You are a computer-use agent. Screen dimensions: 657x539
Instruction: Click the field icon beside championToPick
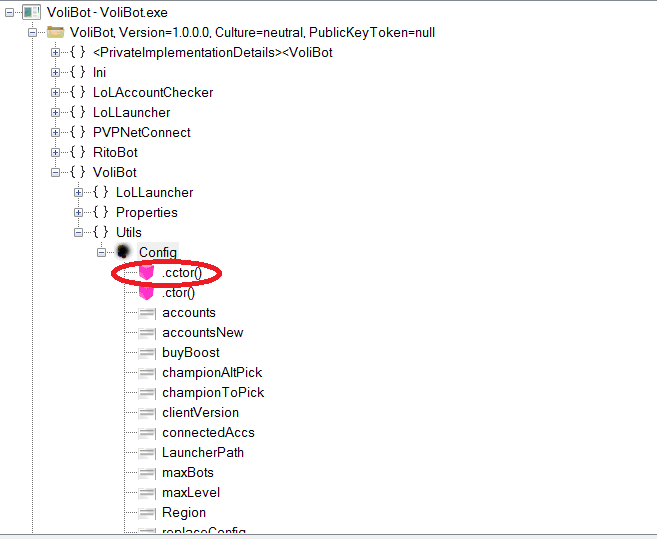point(147,393)
